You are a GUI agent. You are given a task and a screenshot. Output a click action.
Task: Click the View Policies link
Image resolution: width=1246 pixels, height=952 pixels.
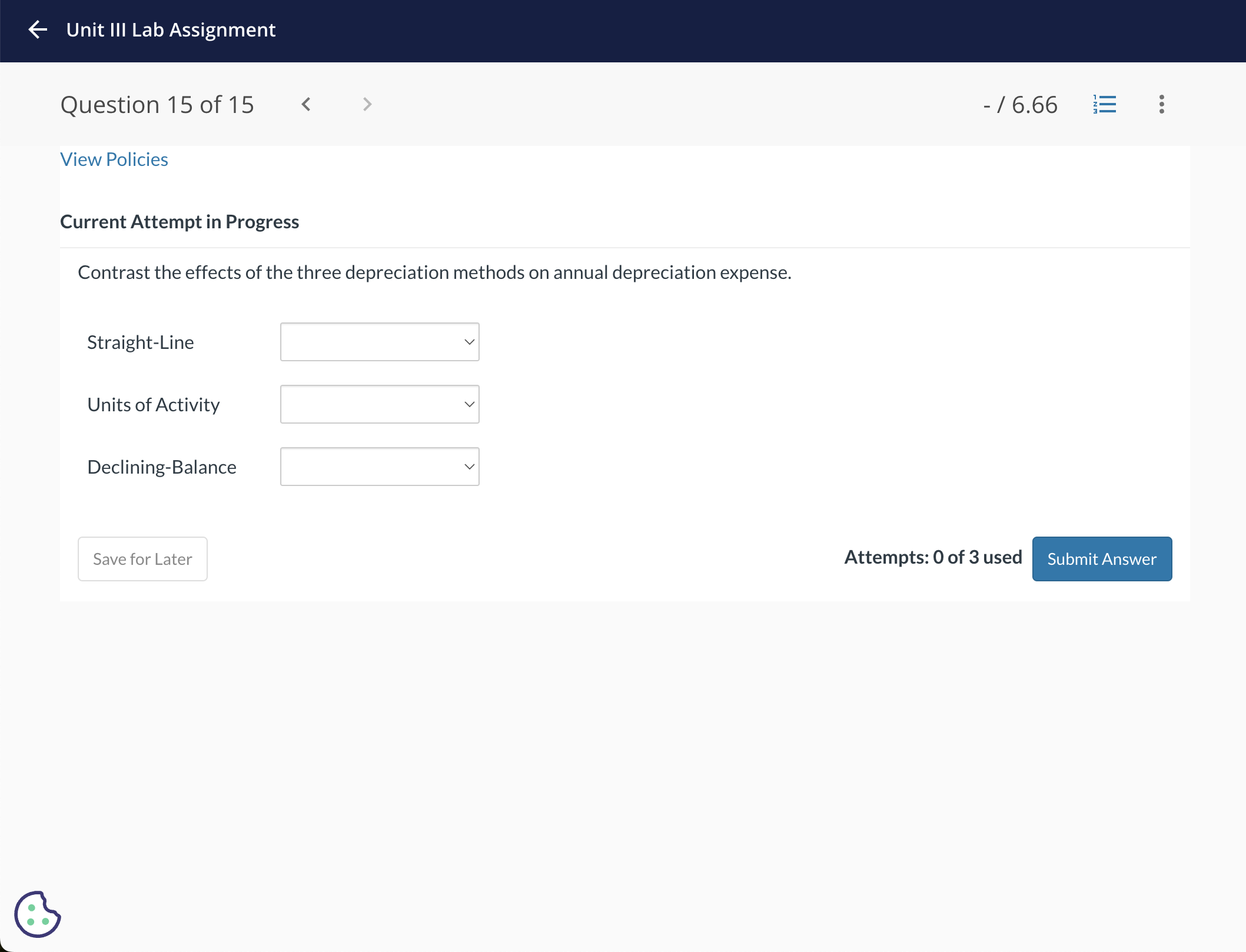coord(114,158)
